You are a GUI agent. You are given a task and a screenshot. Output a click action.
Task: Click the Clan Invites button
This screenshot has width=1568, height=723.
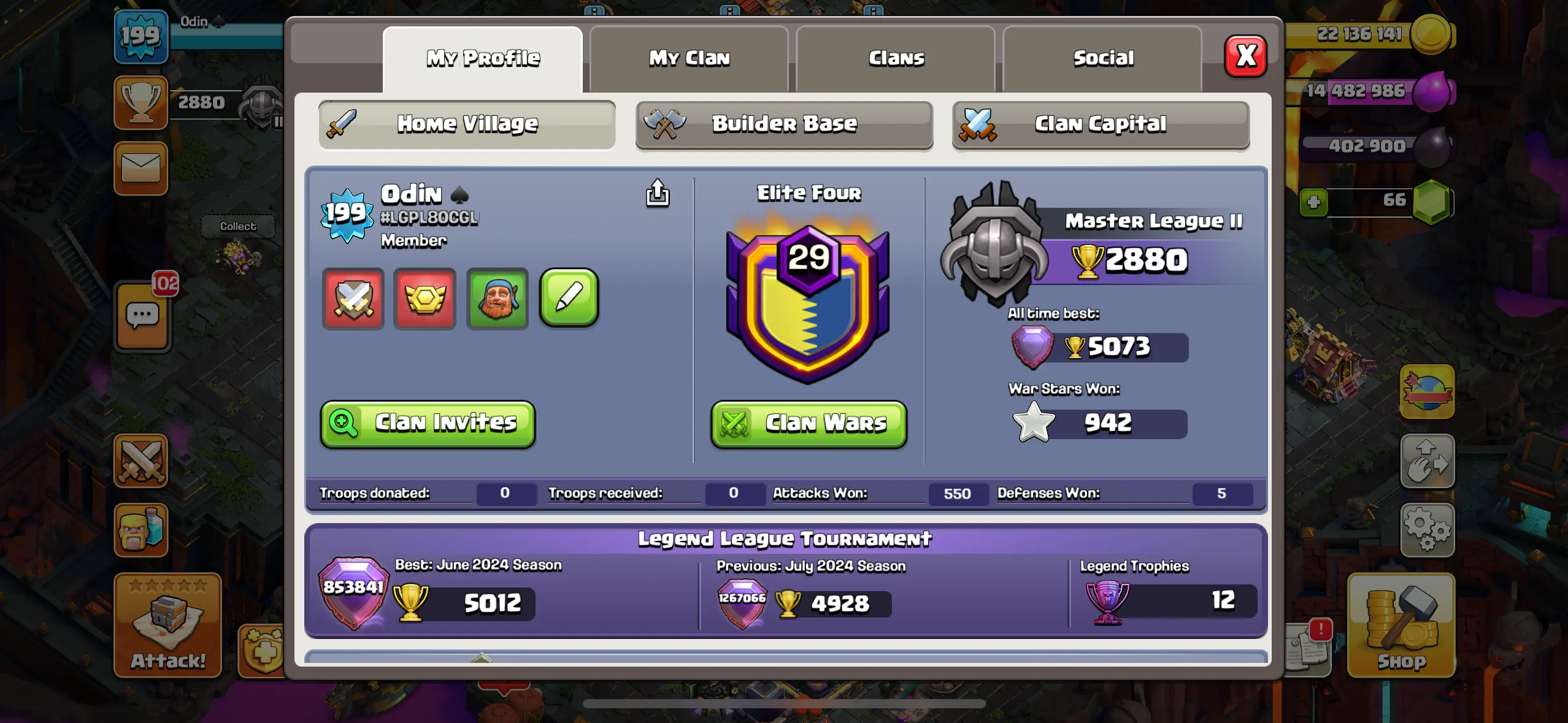428,424
